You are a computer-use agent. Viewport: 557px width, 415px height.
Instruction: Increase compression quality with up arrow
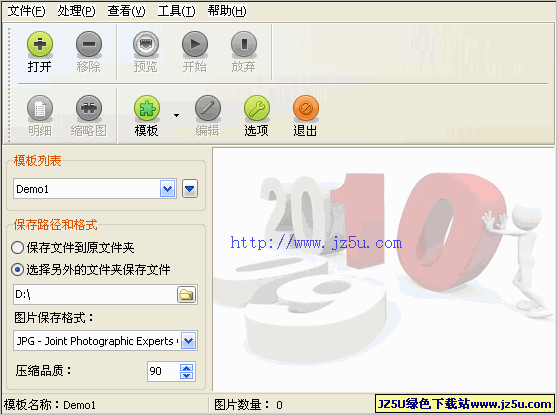pyautogui.click(x=187, y=368)
